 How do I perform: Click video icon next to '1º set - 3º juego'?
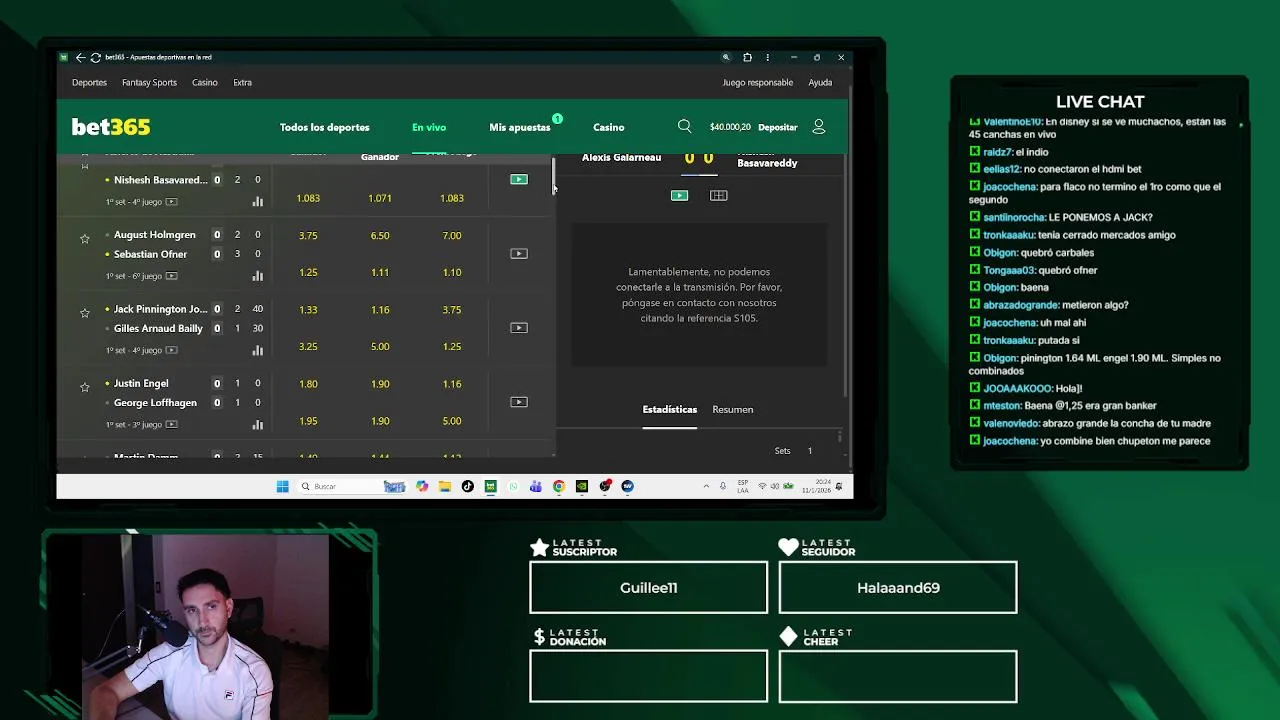[x=171, y=424]
